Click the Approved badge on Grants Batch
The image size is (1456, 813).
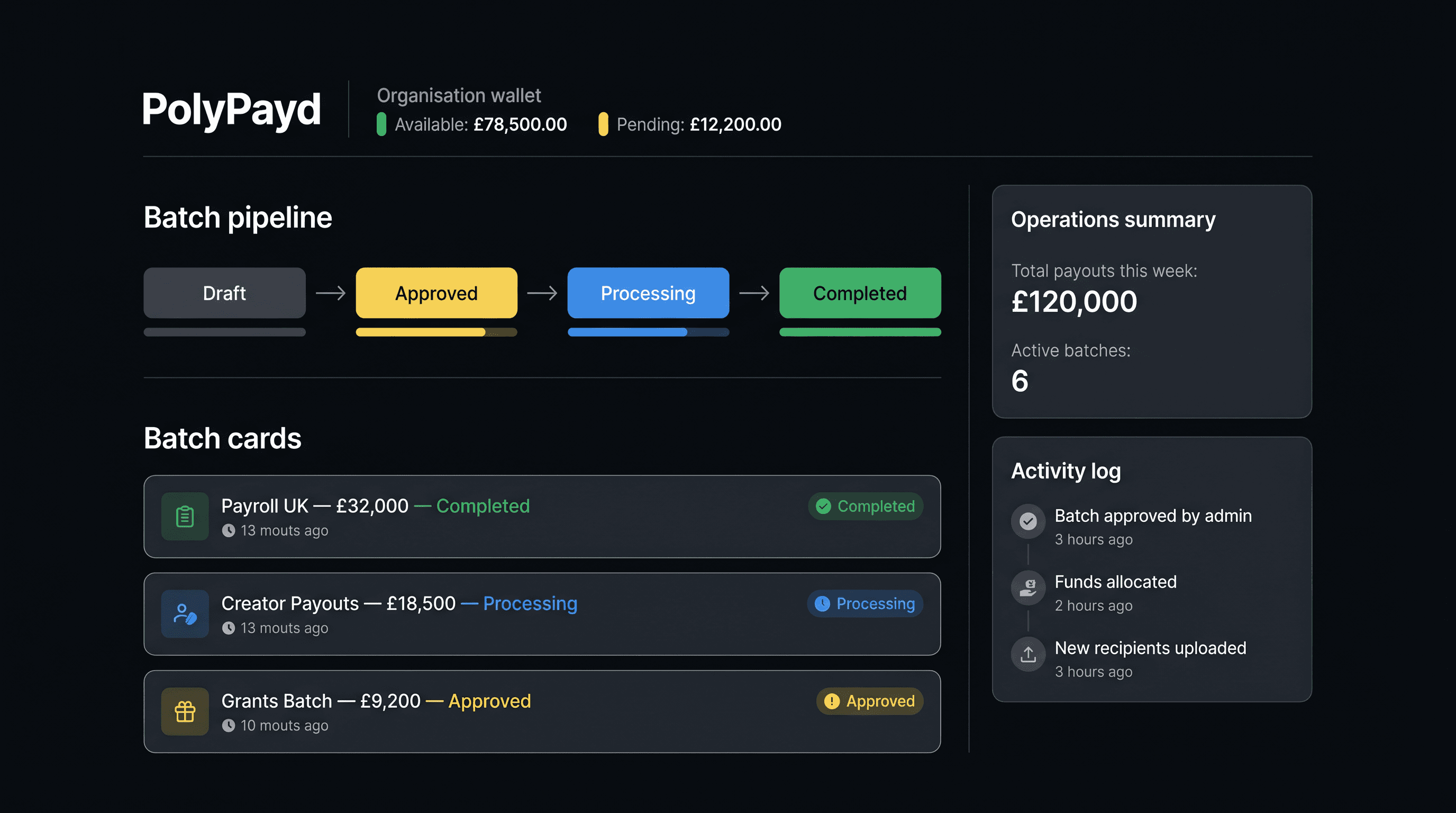tap(869, 701)
